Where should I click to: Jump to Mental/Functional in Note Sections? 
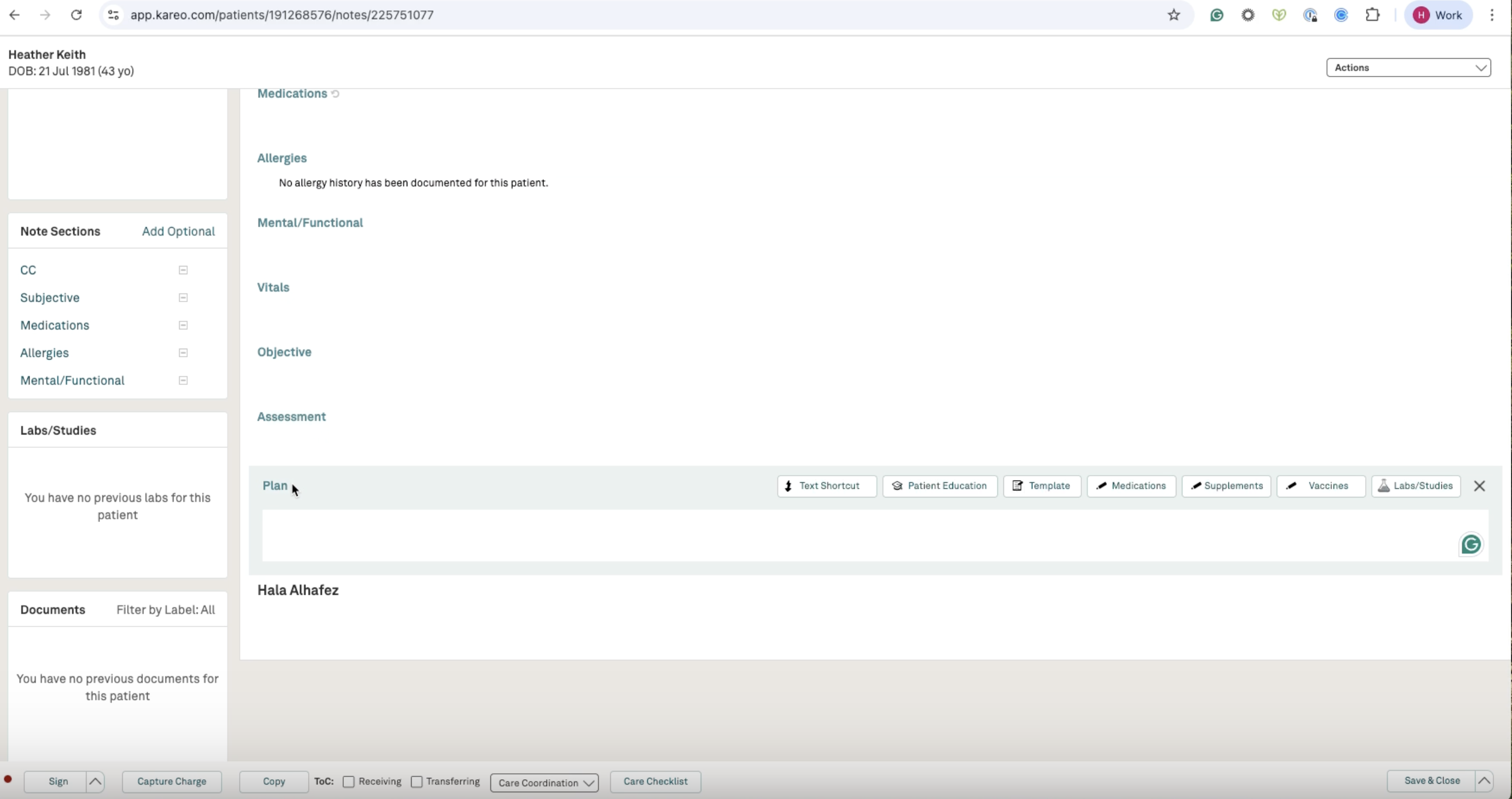[x=72, y=380]
